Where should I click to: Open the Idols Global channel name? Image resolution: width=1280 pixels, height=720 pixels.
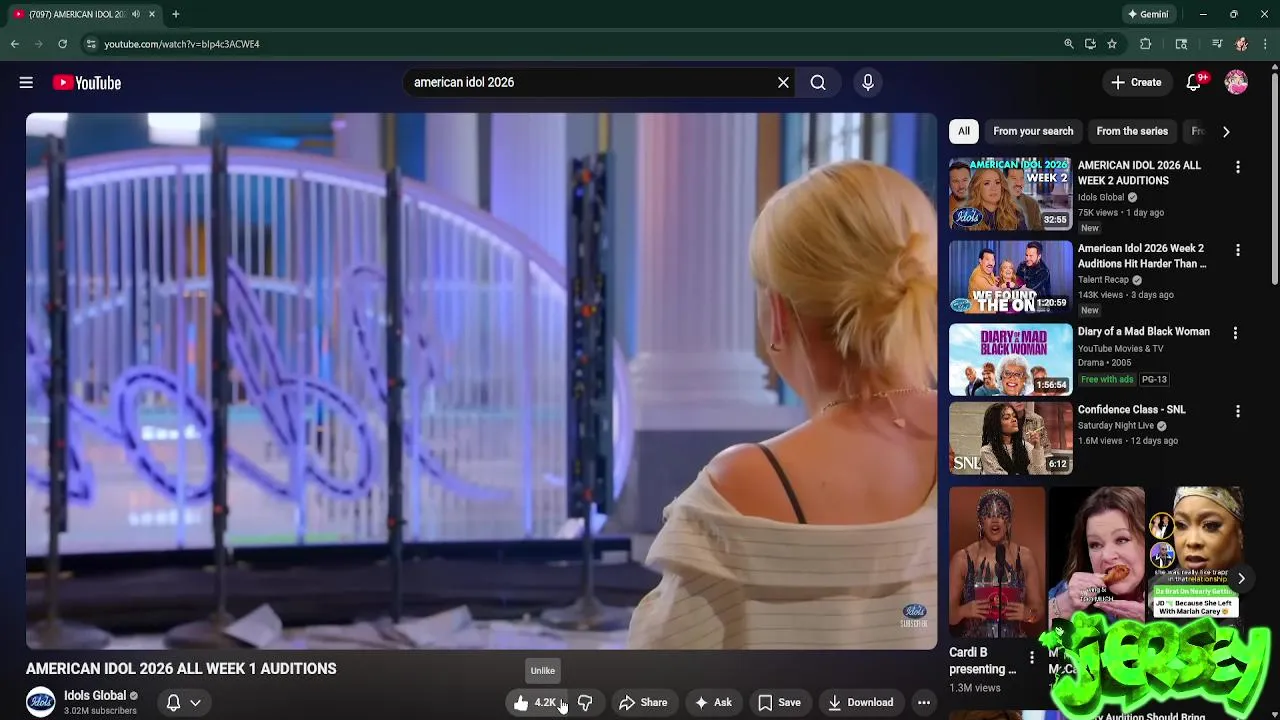click(x=95, y=696)
